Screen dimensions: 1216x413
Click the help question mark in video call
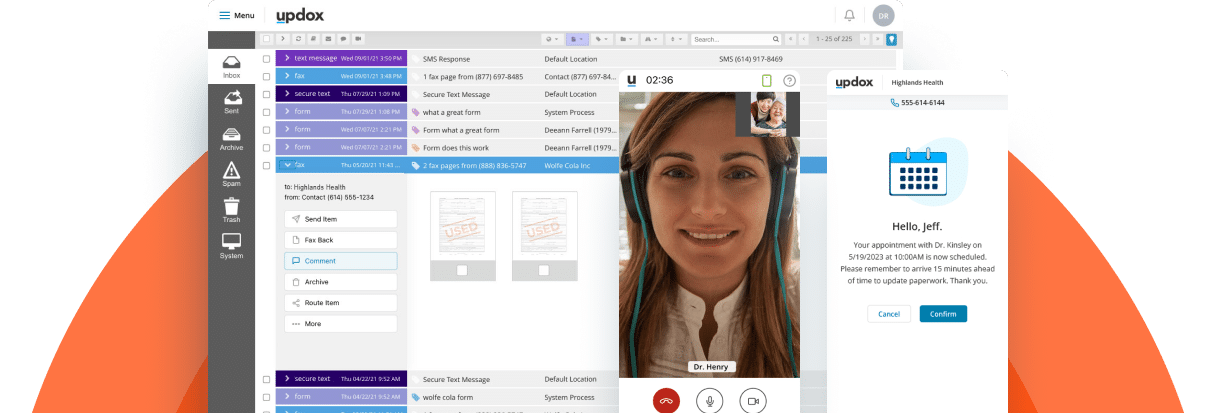pos(789,80)
